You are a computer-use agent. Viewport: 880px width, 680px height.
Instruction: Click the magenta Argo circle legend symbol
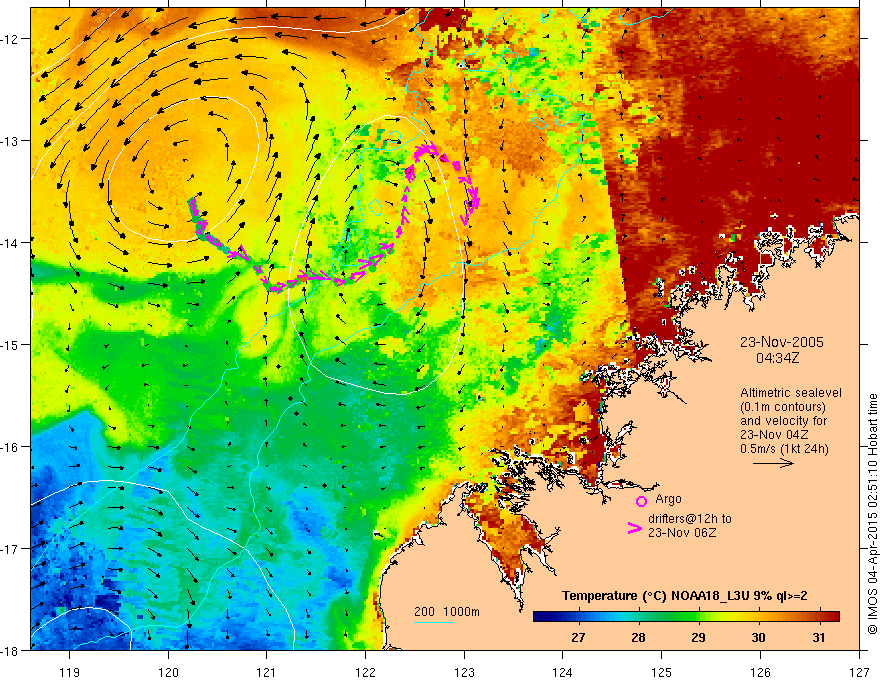tap(641, 501)
